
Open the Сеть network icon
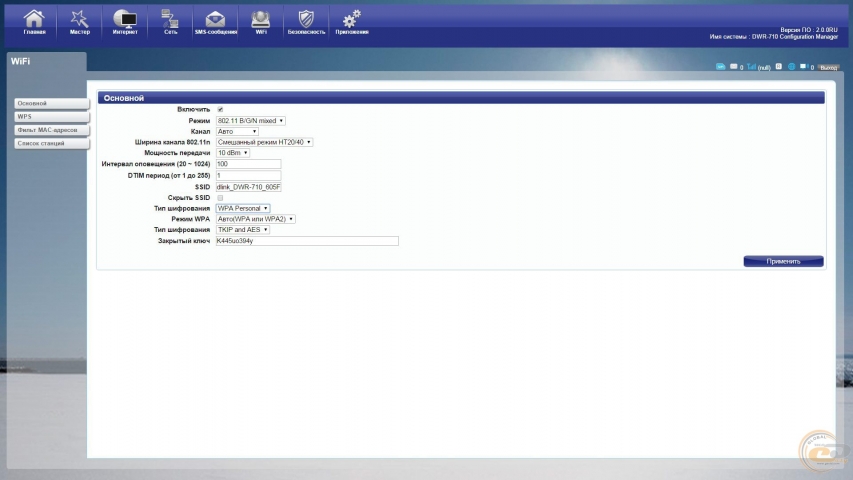(170, 21)
